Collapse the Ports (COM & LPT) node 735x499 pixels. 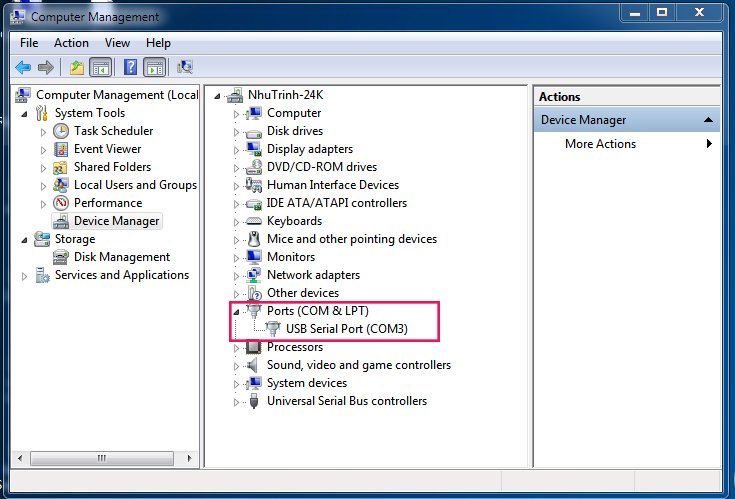[237, 312]
